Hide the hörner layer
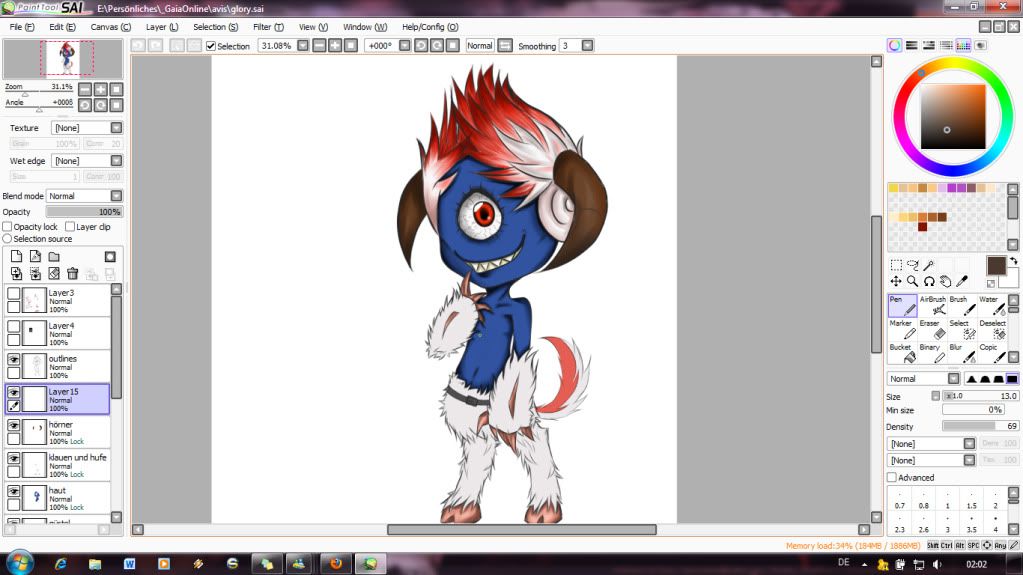This screenshot has height=575, width=1023. 14,426
